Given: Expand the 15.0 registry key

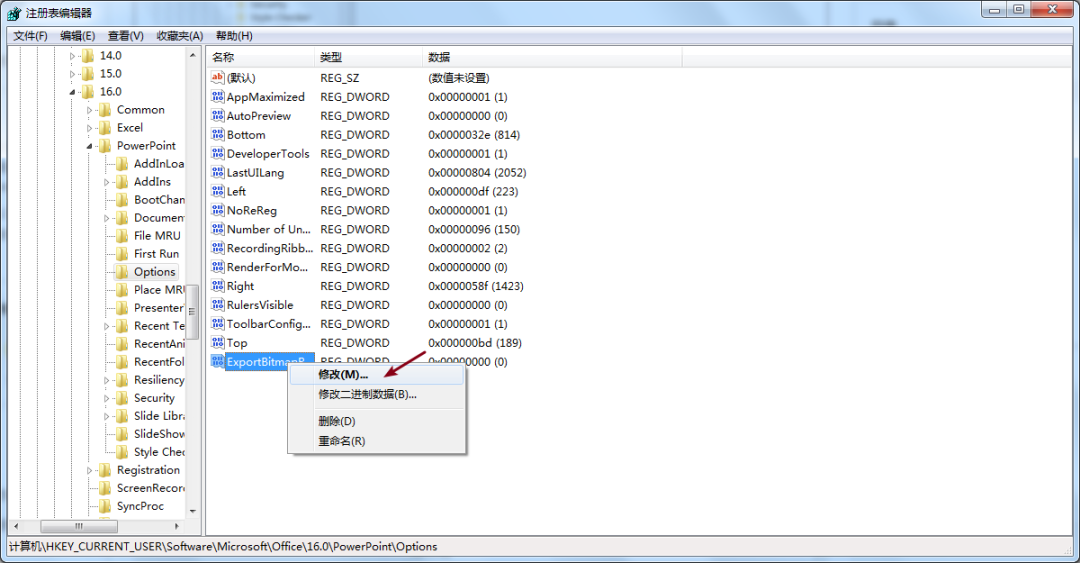Looking at the screenshot, I should click(x=72, y=74).
